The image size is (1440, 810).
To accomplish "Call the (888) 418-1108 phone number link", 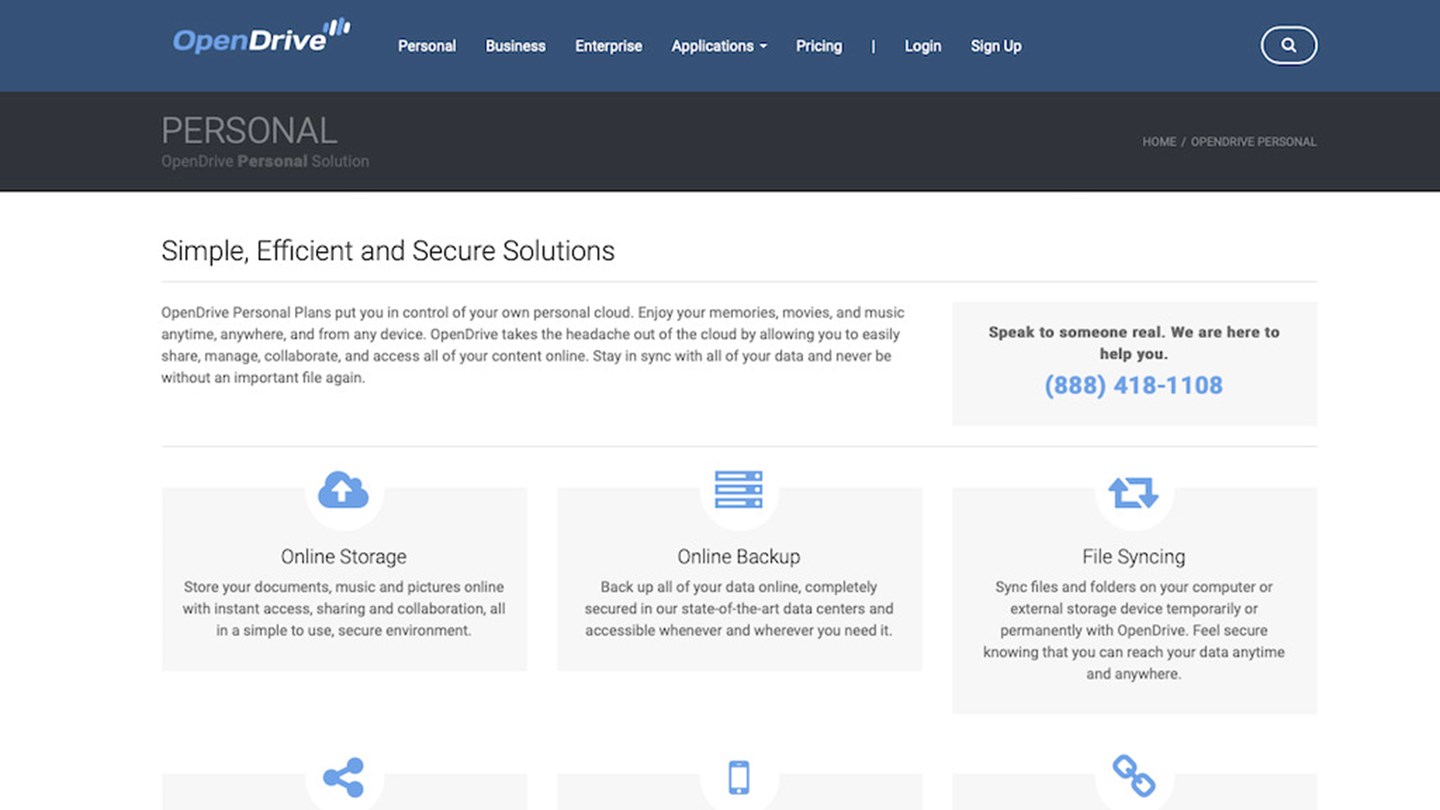I will [x=1133, y=385].
